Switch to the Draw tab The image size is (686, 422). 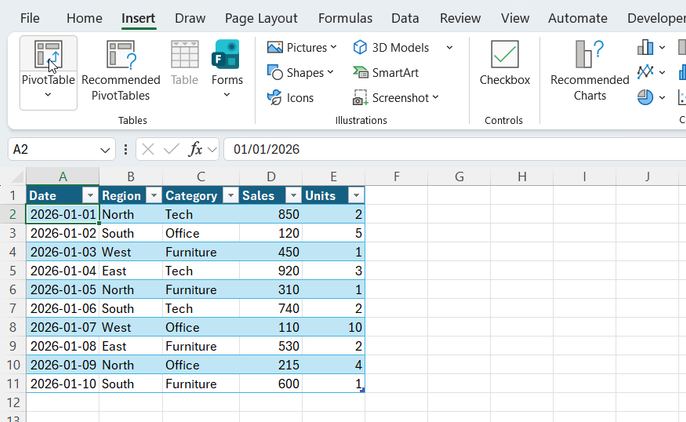(190, 18)
